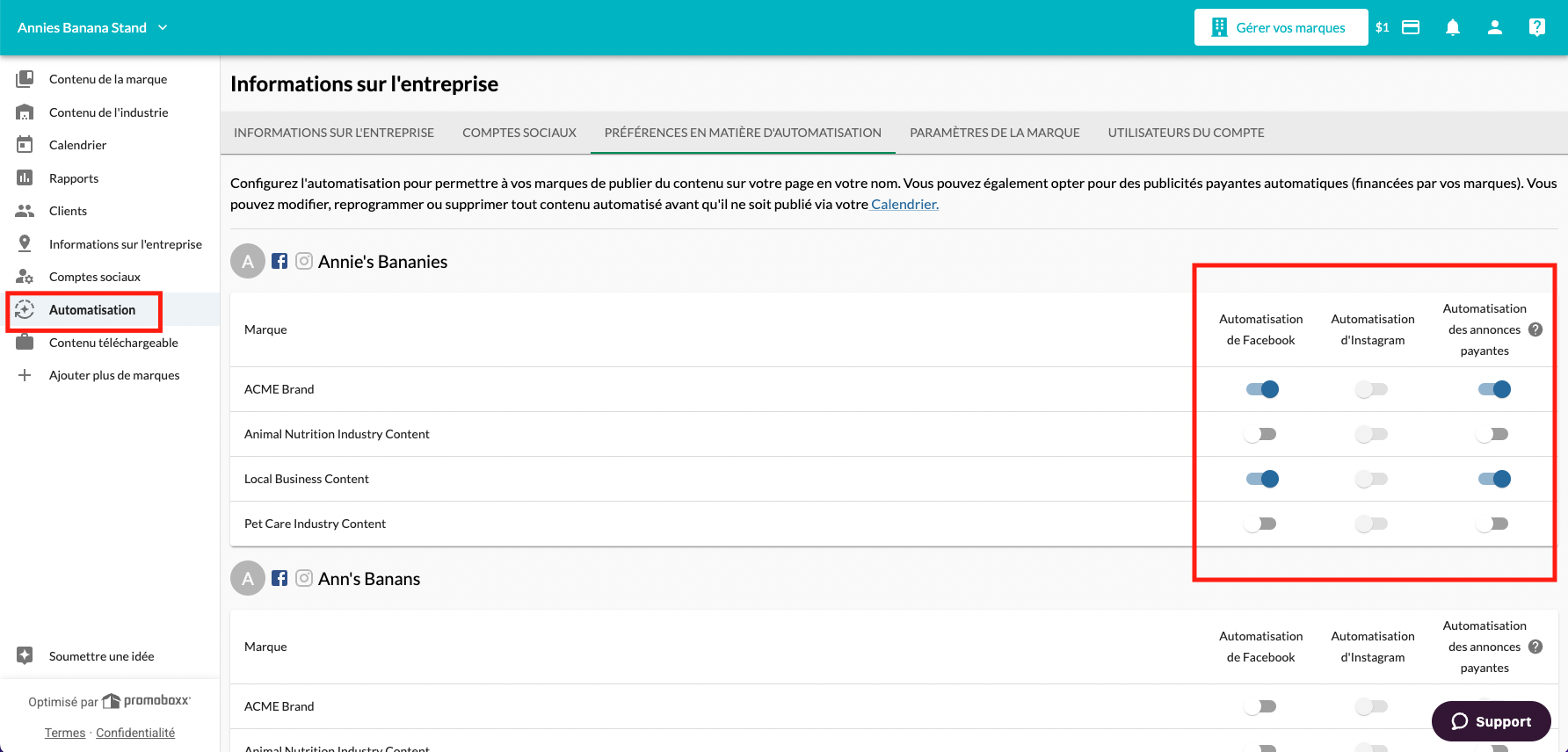
Task: Disable paid ads automation for ACME Brand in Annie's Bananies
Action: 1494,389
